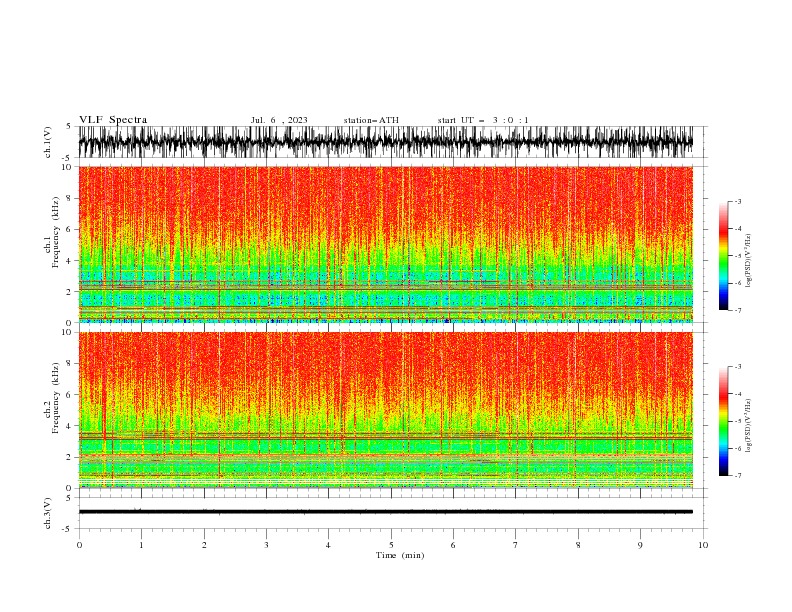The image size is (792, 612).
Task: Click time axis tick label "6"
Action: pyautogui.click(x=453, y=545)
